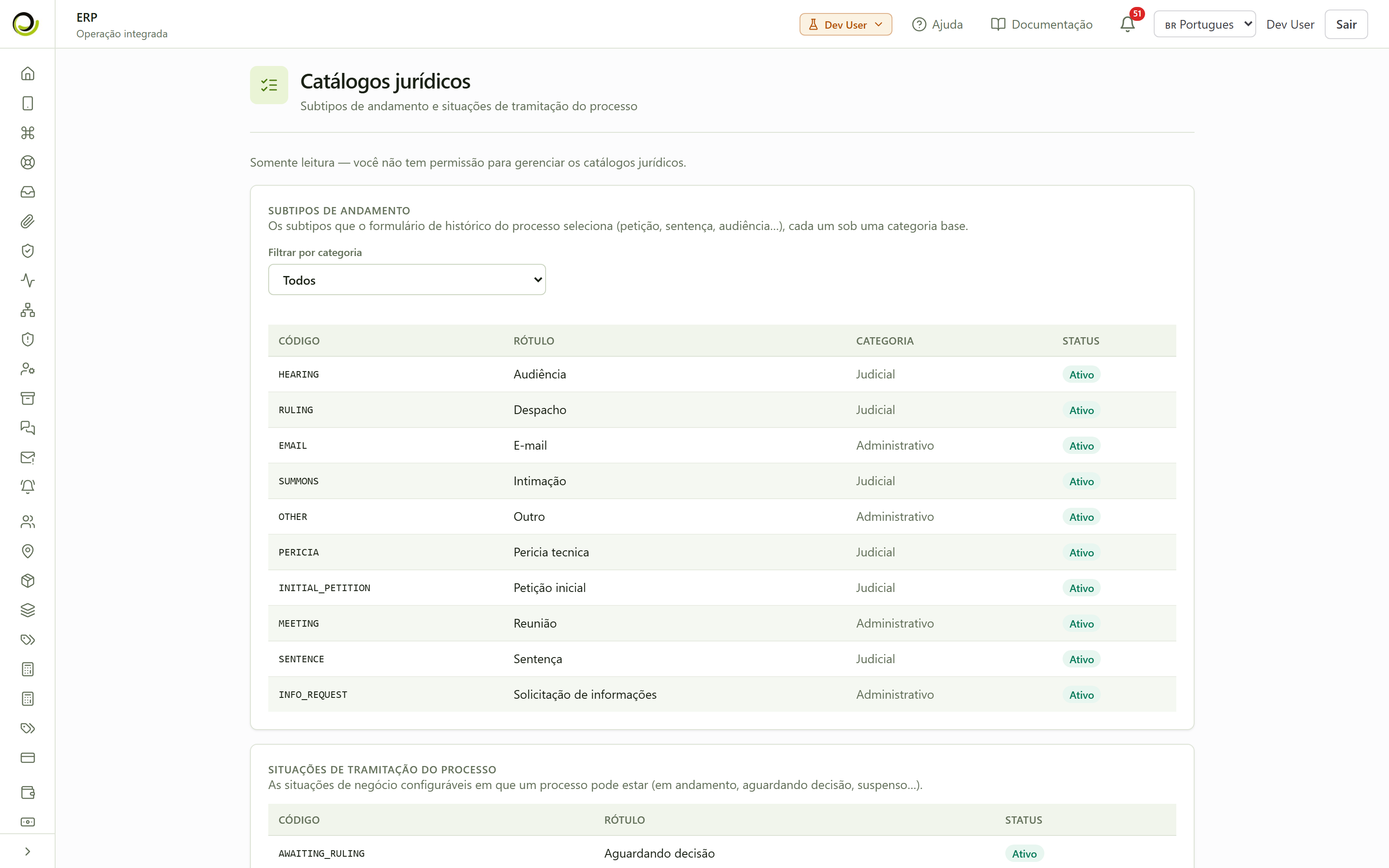1389x868 pixels.
Task: Open the Documentação link
Action: pyautogui.click(x=1042, y=24)
